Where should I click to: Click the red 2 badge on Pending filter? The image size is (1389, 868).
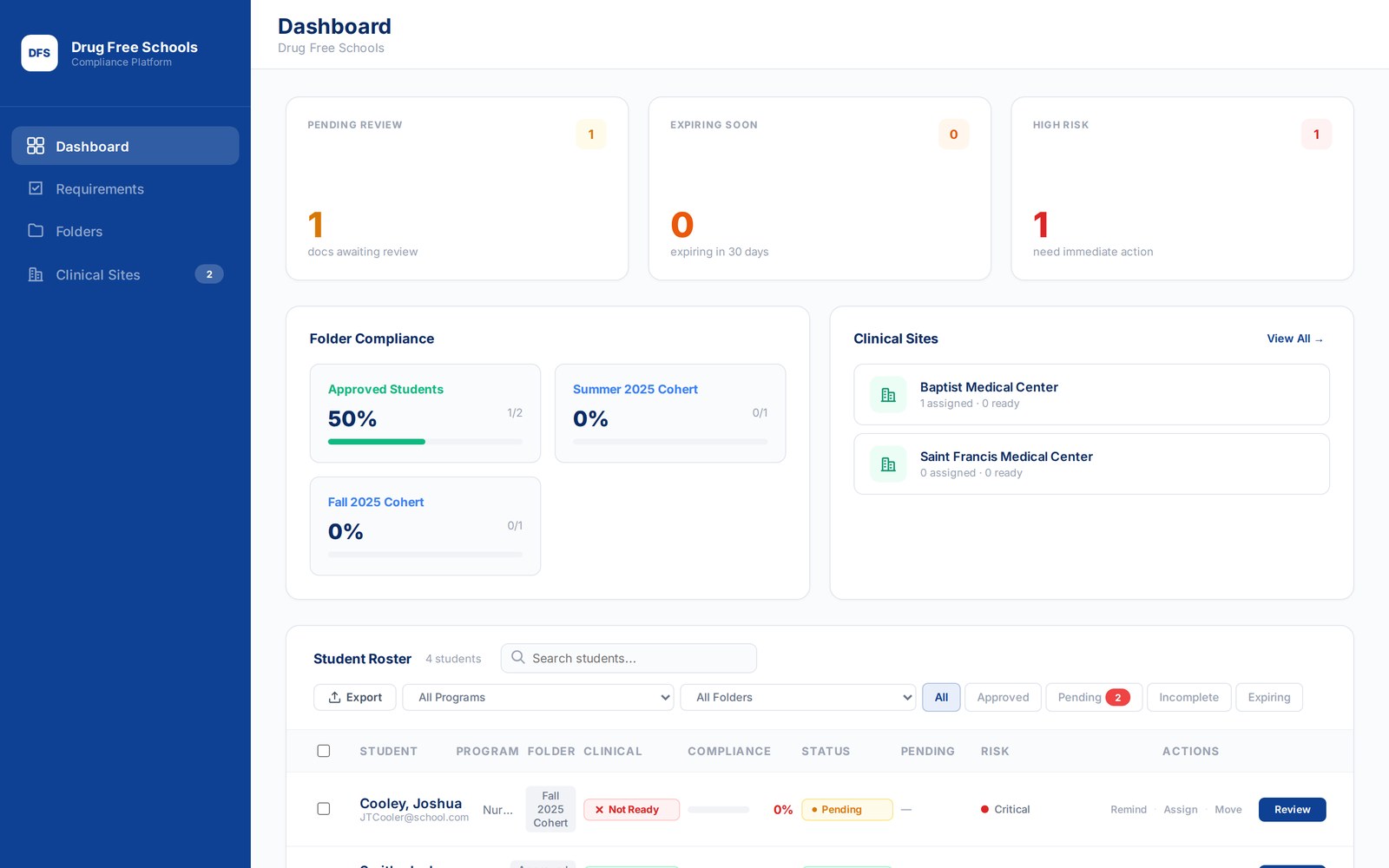pyautogui.click(x=1117, y=697)
